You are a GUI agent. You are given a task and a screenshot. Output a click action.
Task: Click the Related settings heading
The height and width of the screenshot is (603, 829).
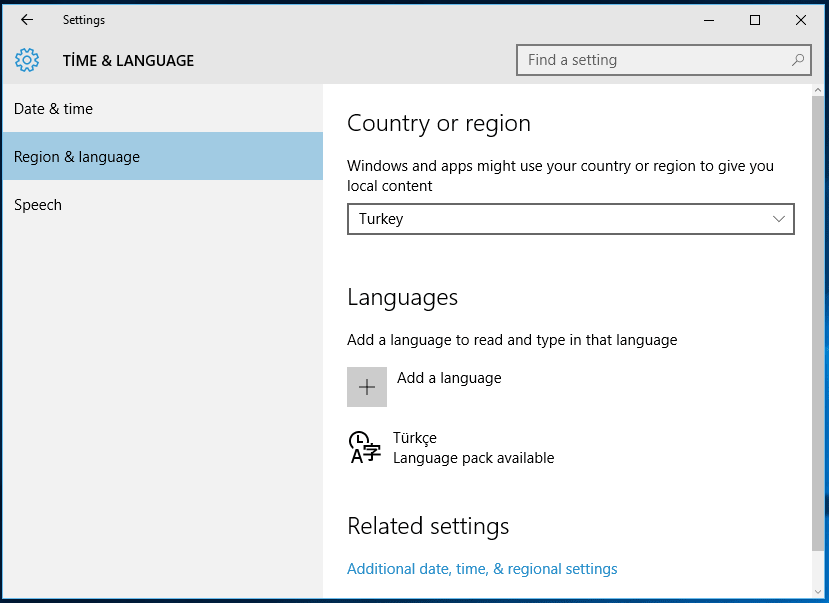(x=428, y=526)
